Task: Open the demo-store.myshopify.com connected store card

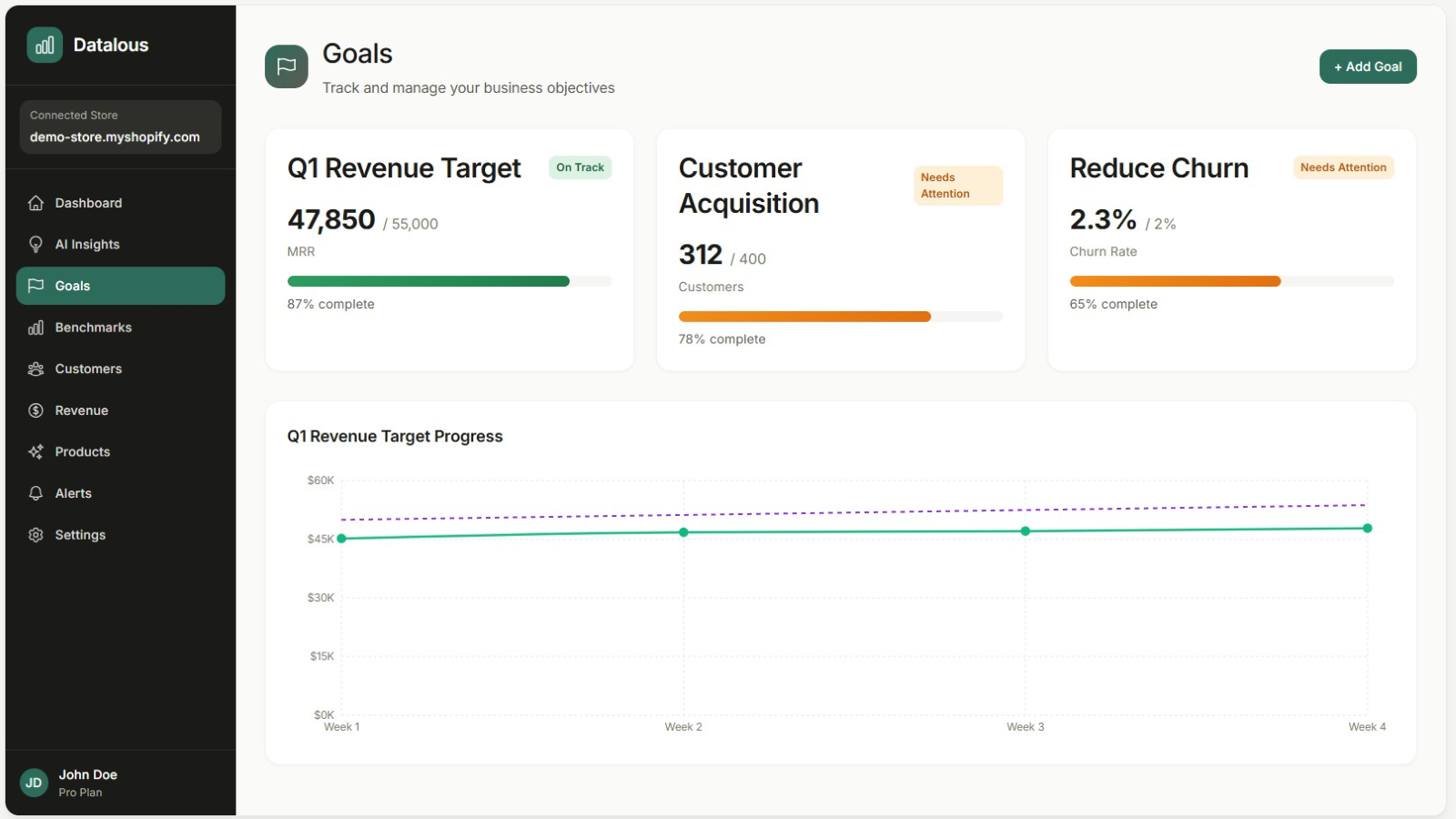Action: [119, 127]
